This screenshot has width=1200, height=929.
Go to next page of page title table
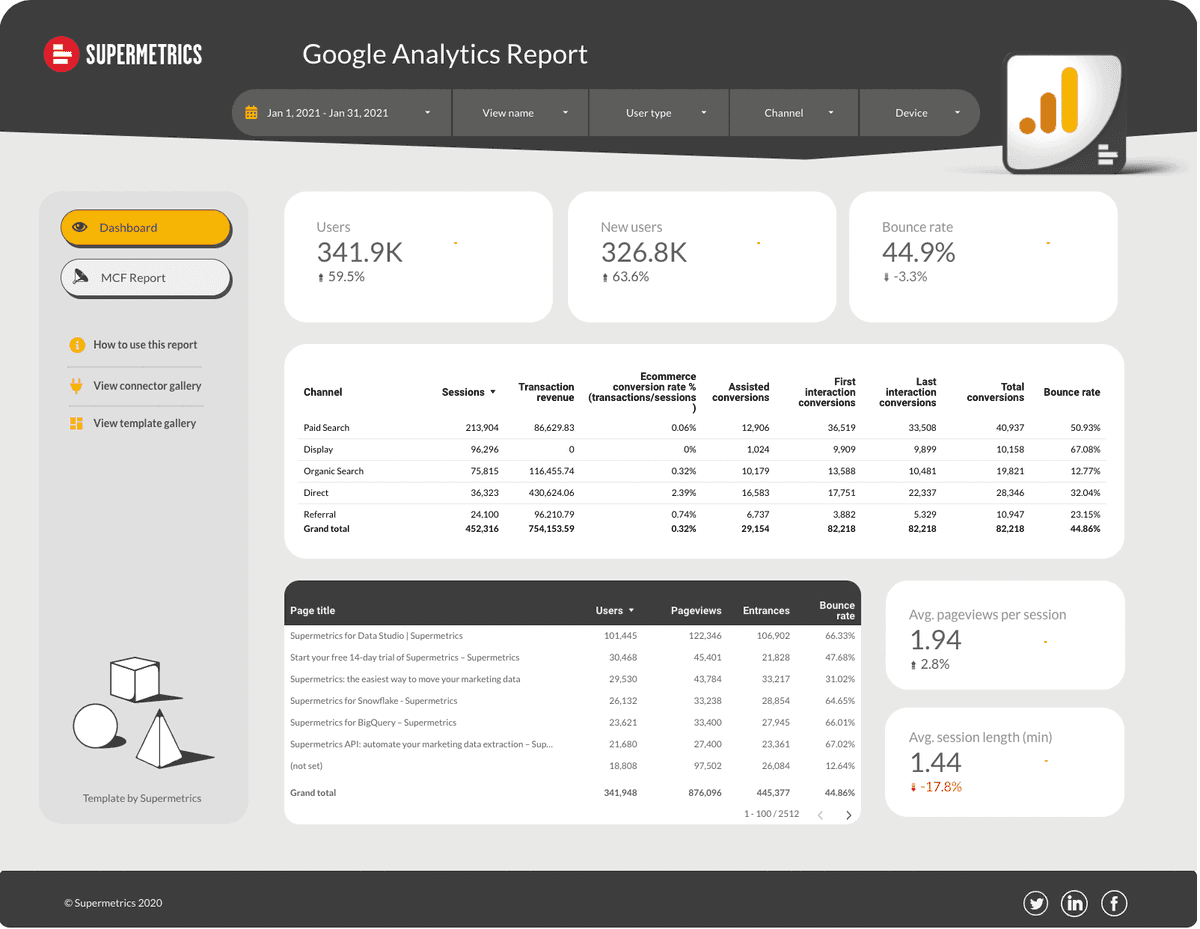click(x=849, y=815)
